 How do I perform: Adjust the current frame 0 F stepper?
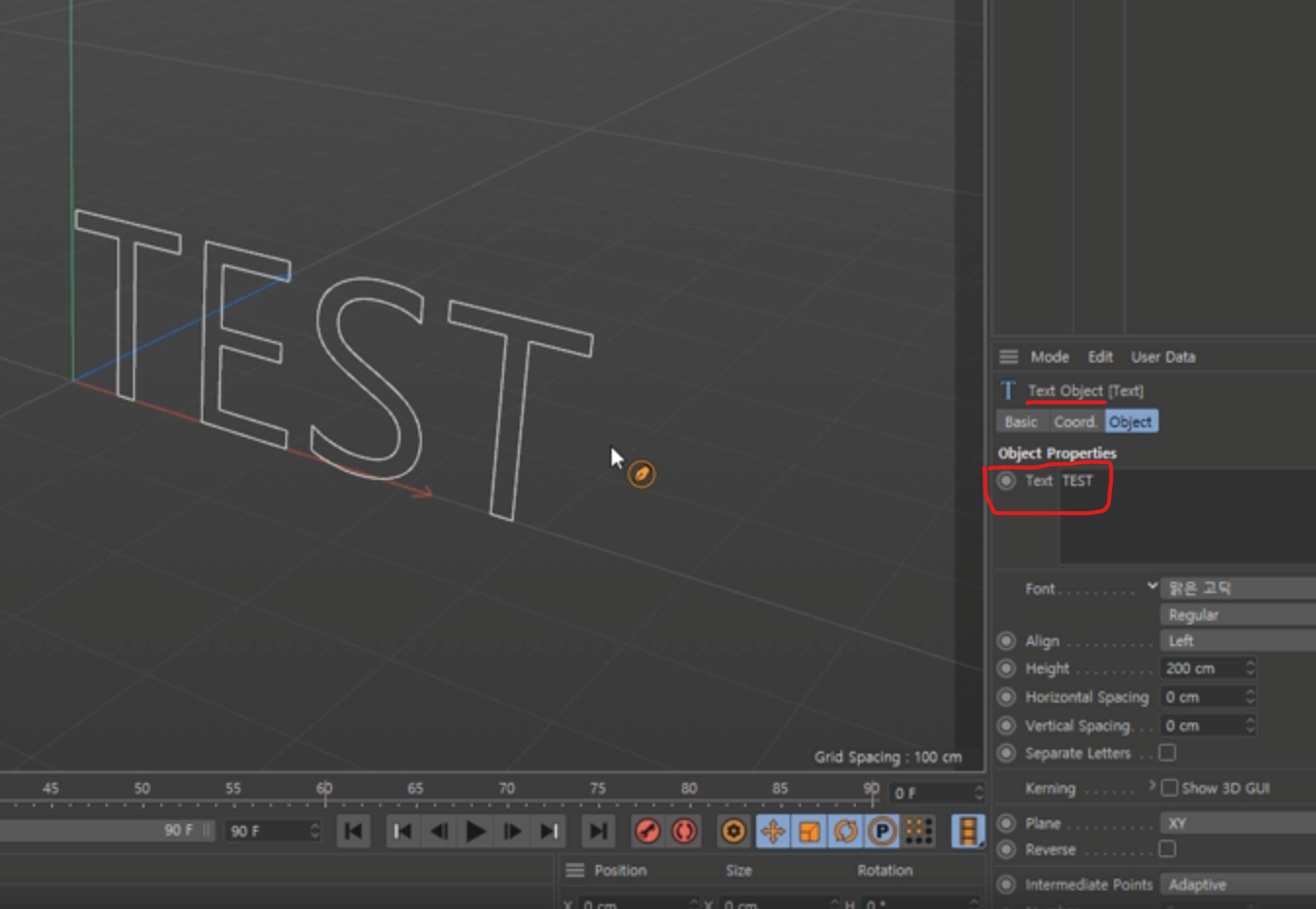[979, 793]
